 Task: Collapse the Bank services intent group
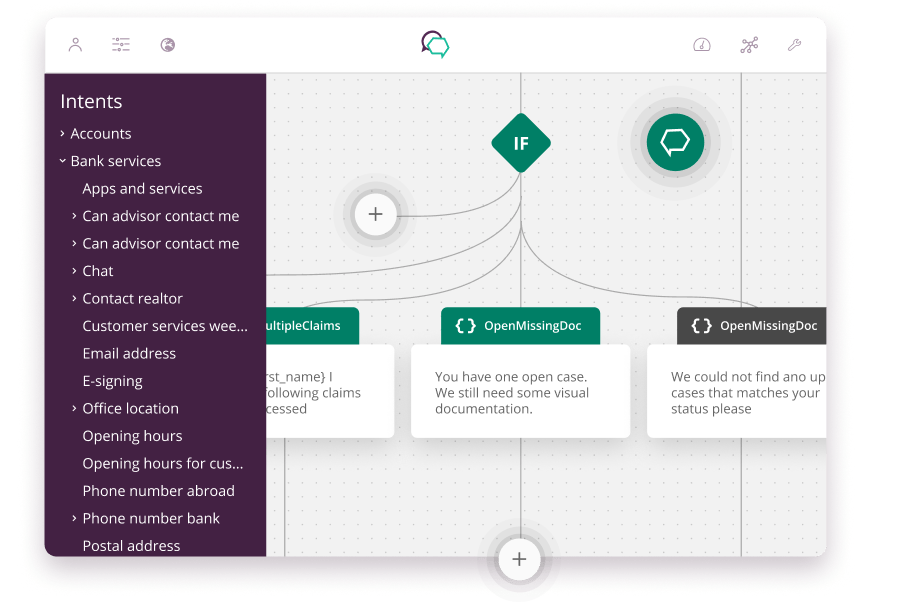[62, 161]
